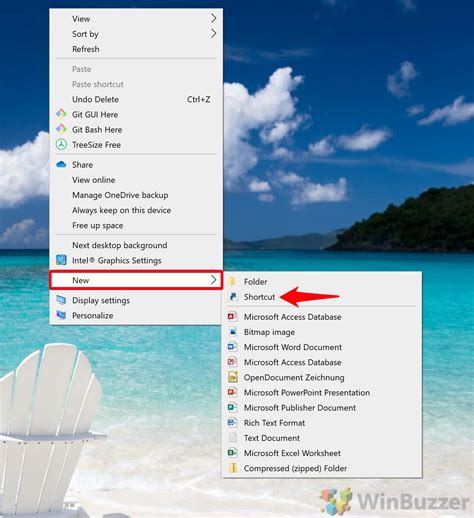474x518 pixels.
Task: Open Manage OneDrive backup
Action: pos(136,195)
